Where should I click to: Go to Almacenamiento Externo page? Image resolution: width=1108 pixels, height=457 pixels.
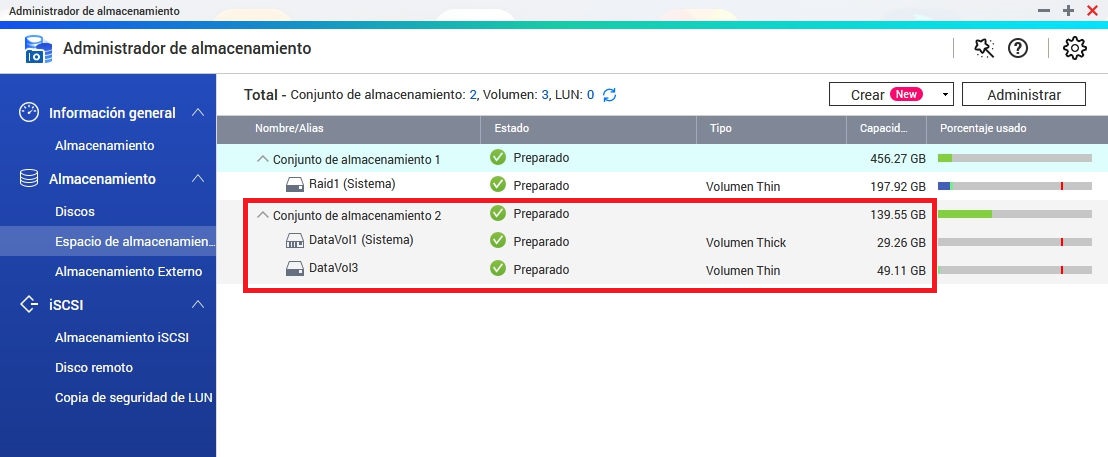(128, 272)
